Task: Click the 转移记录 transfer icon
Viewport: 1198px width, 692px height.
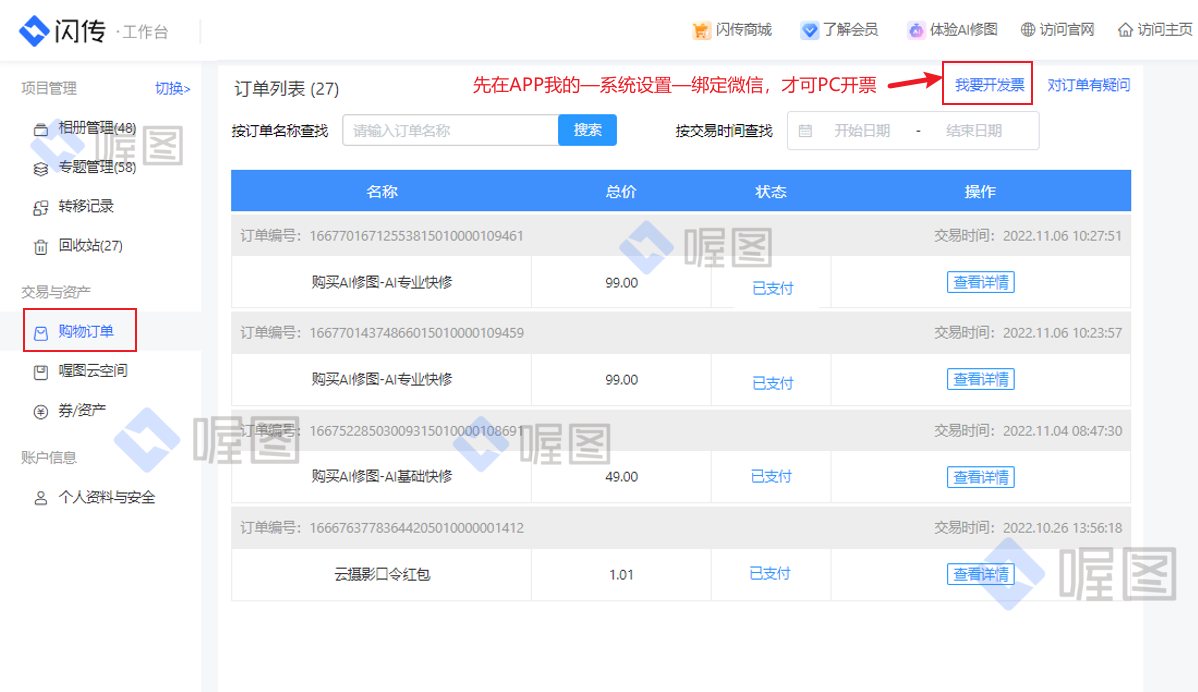Action: point(40,208)
